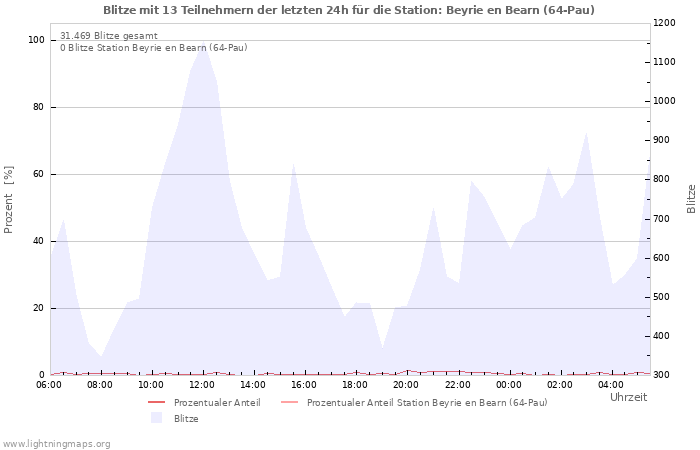Click the 100 value on left percent axis

point(37,40)
